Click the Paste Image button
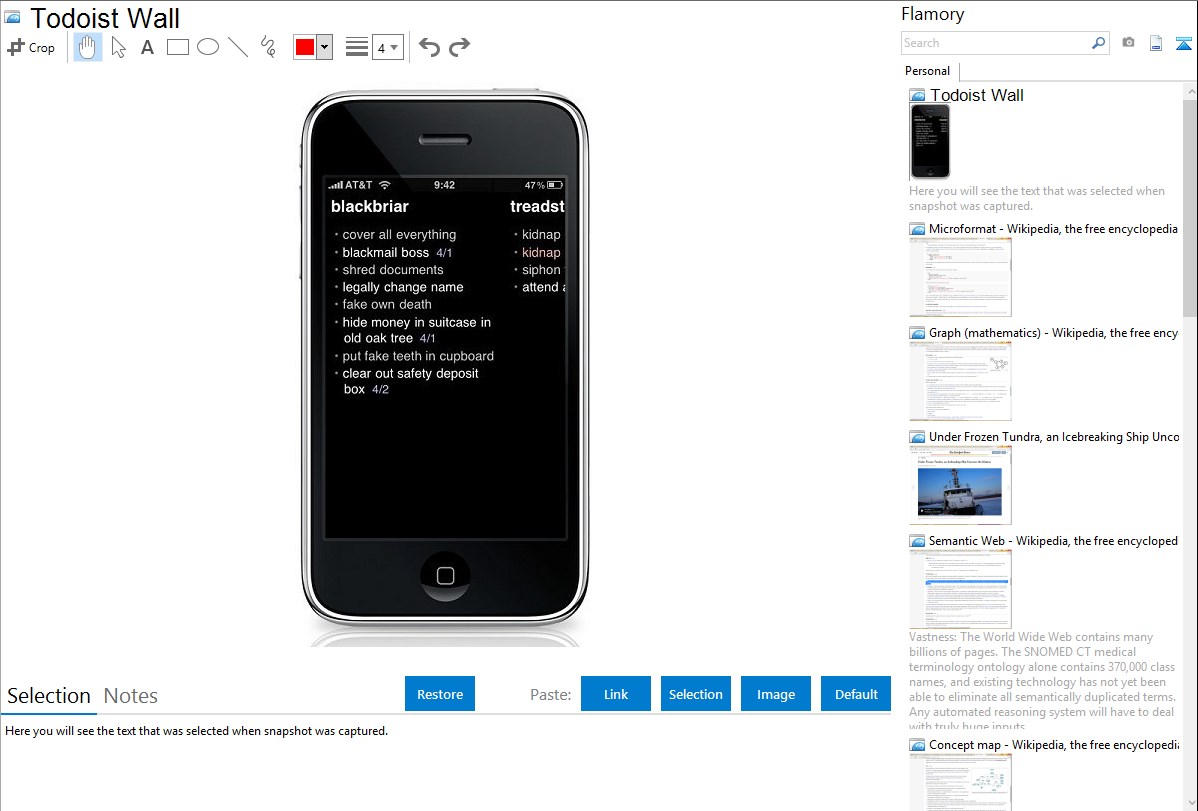Viewport: 1198px width, 811px height. [x=775, y=694]
